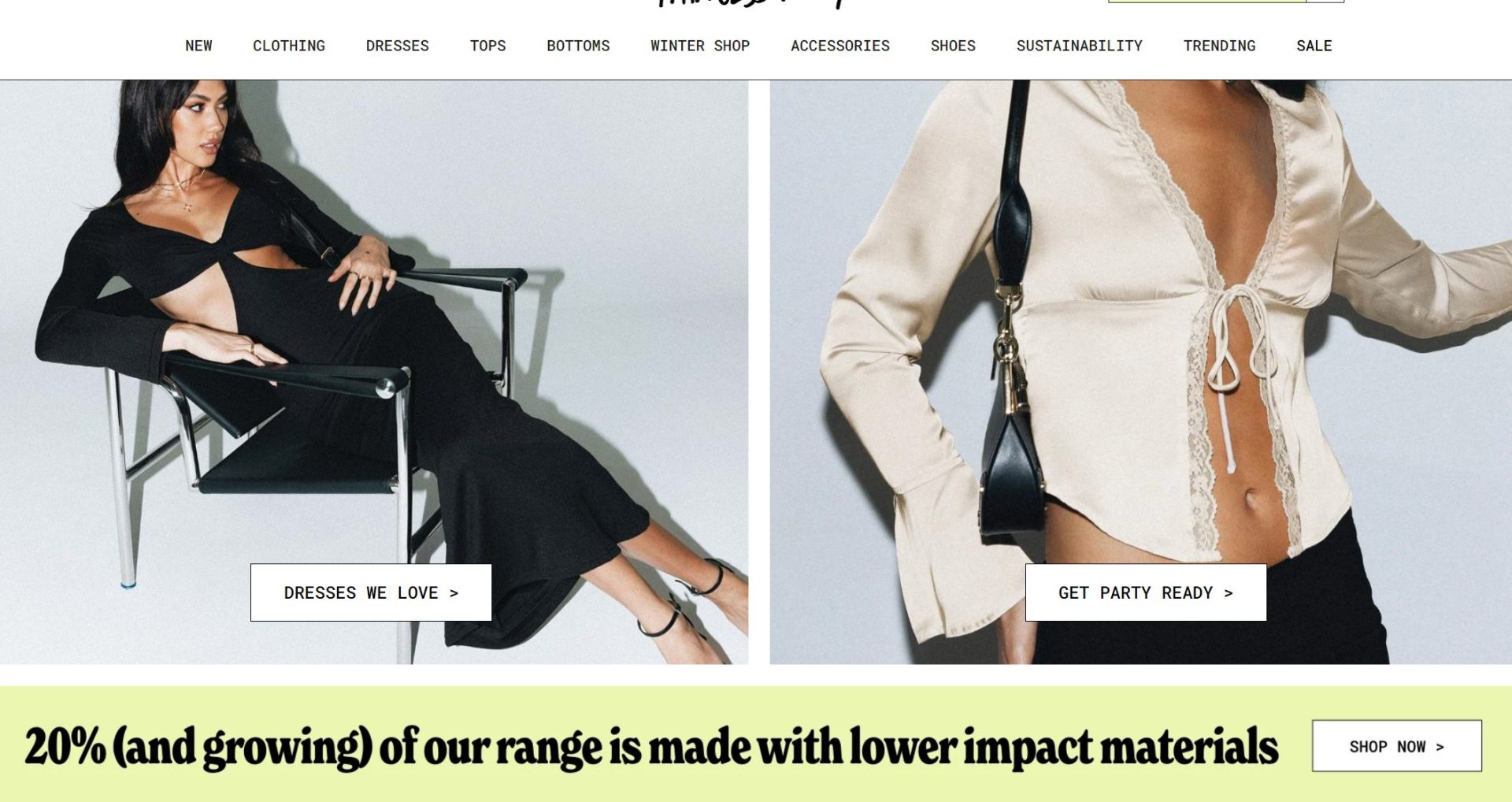1512x802 pixels.
Task: Browse the SHOES category
Action: click(953, 46)
